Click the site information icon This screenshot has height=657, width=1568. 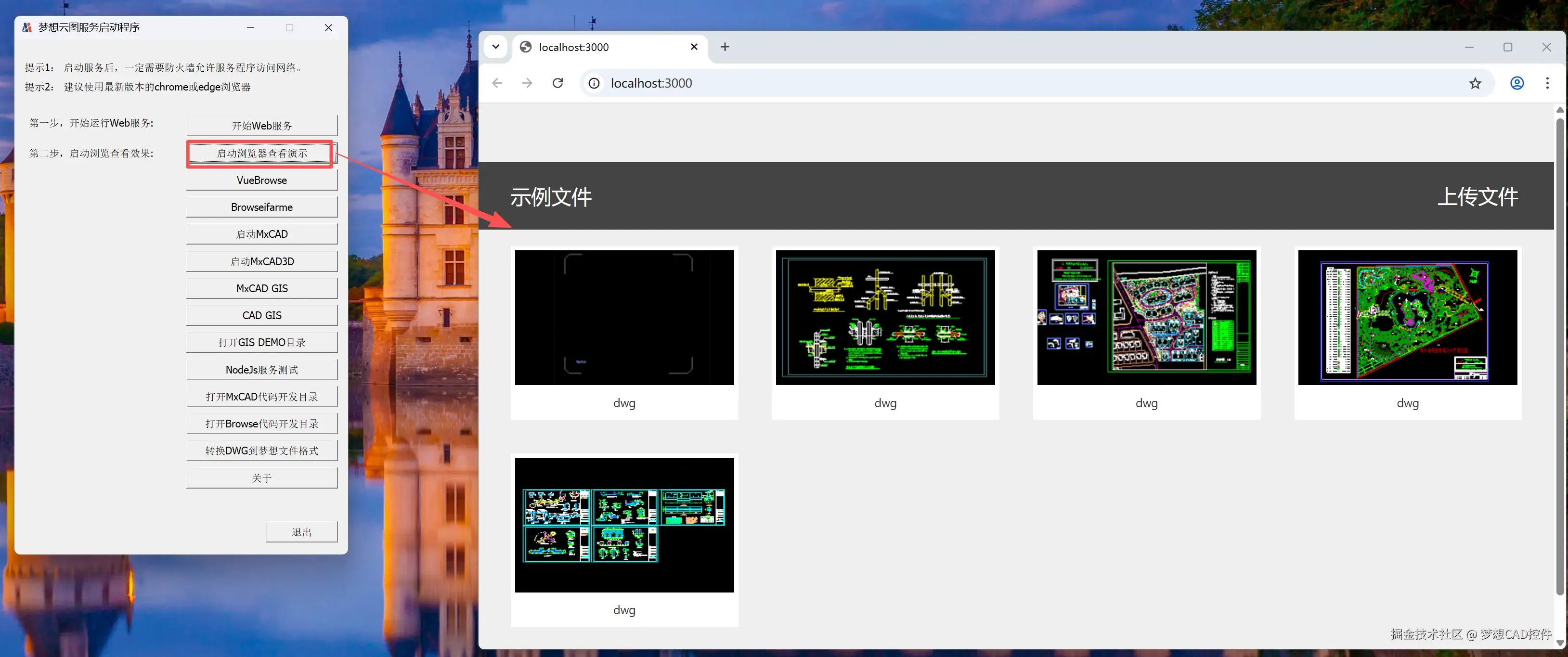coord(594,83)
